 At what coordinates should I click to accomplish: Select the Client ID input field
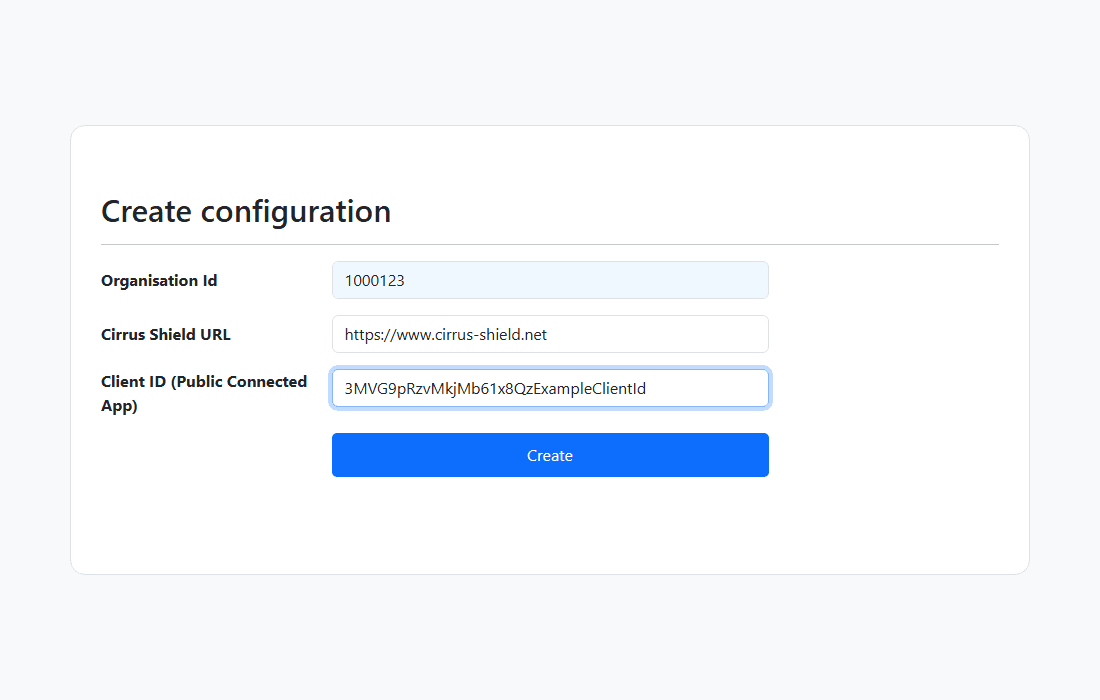(x=550, y=388)
